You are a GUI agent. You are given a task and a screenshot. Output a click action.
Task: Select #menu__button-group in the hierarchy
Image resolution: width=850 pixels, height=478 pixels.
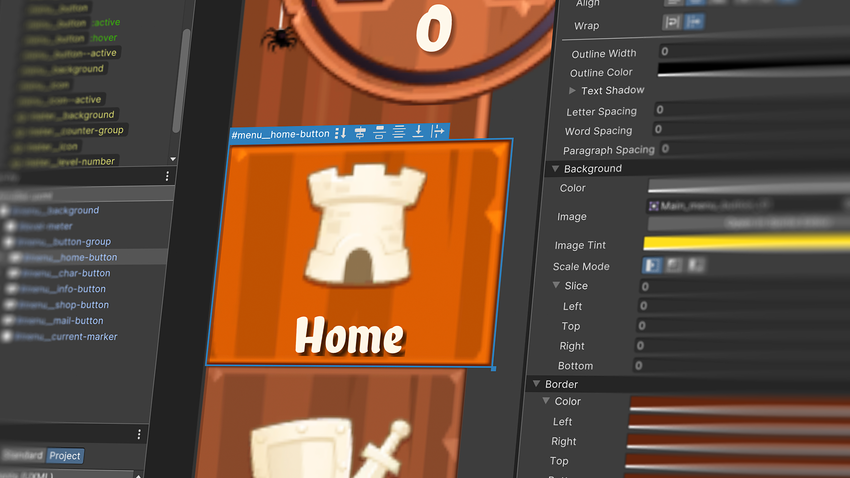point(63,242)
